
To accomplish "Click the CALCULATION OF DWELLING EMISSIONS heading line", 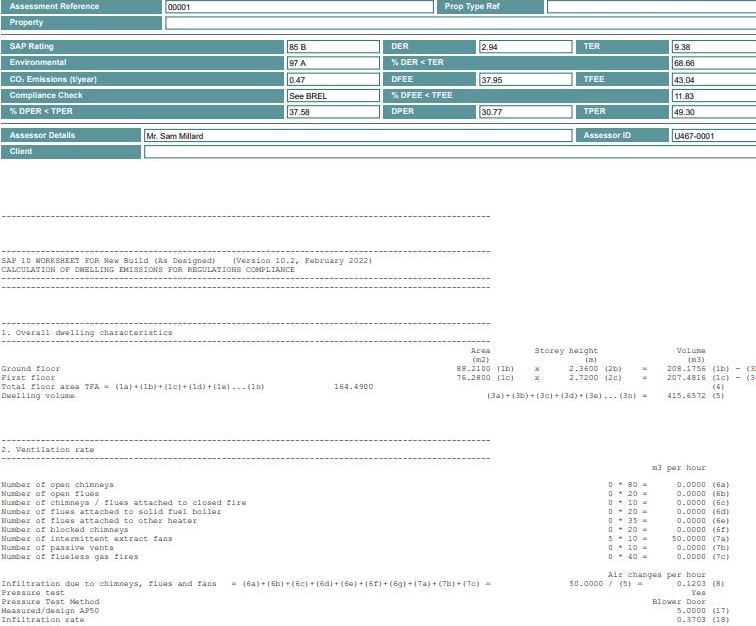I will 148,270.
